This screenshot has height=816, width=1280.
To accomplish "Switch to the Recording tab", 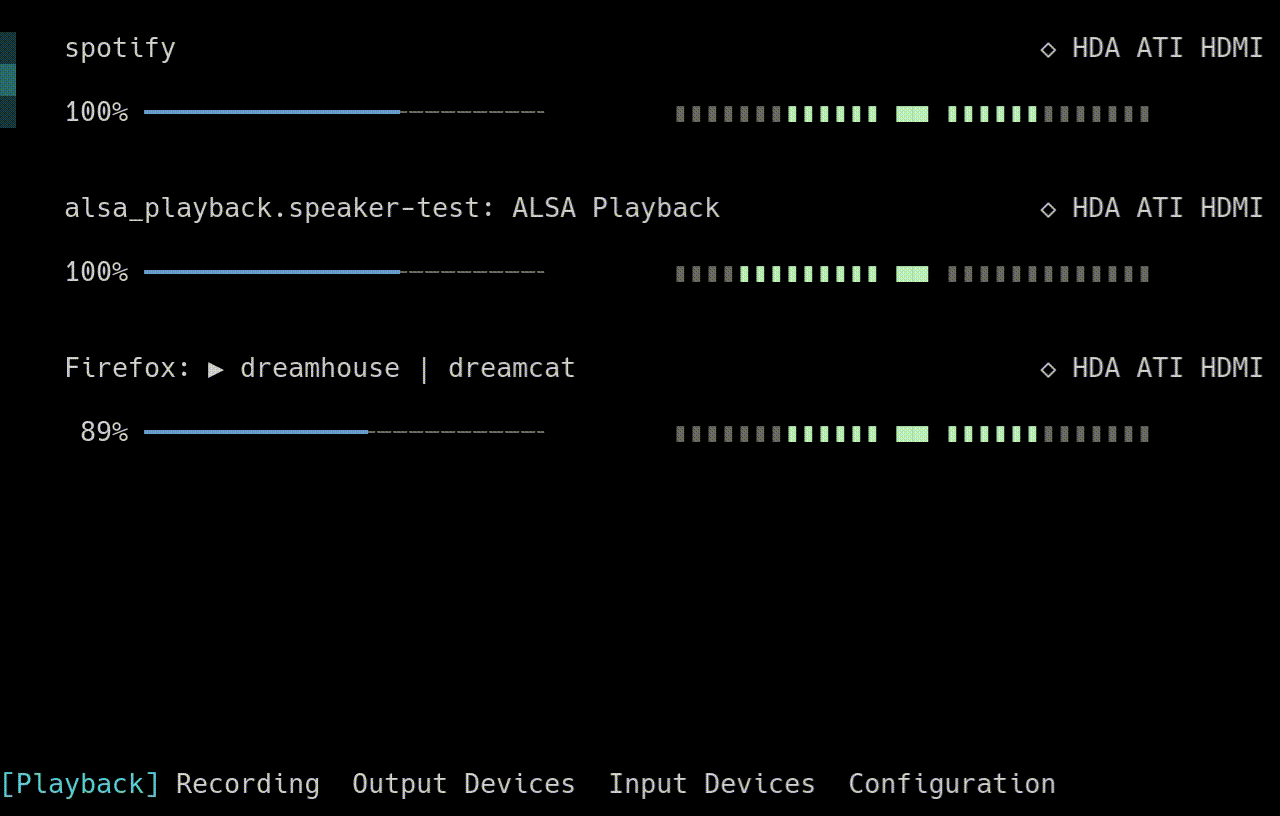I will click(247, 784).
